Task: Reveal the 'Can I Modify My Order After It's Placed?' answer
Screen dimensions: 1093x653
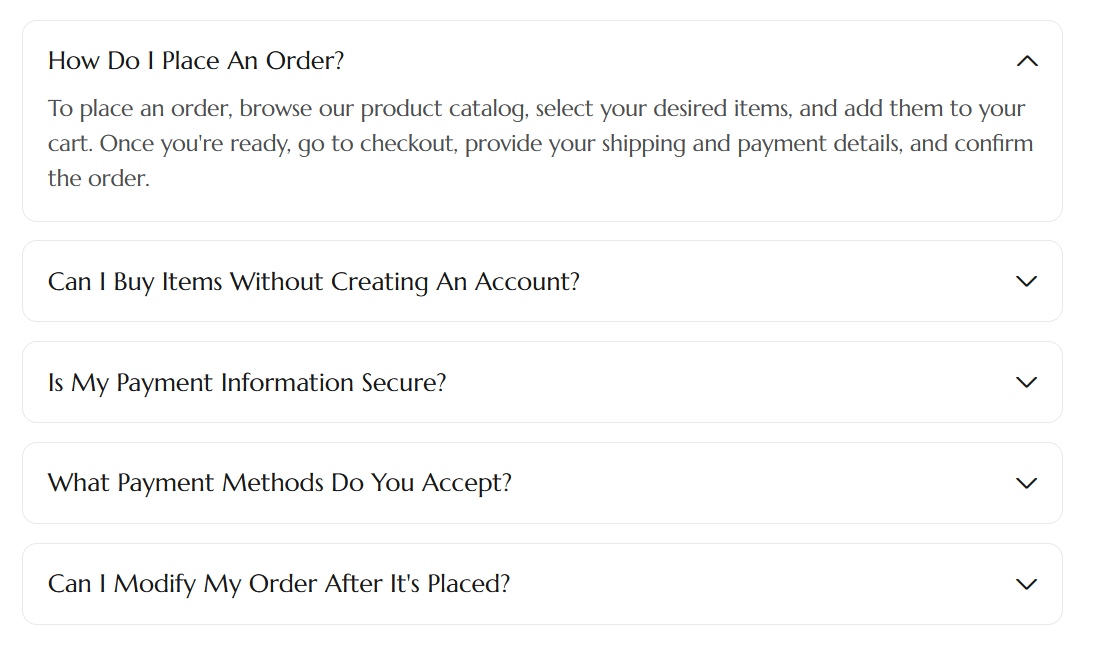Action: coord(279,585)
